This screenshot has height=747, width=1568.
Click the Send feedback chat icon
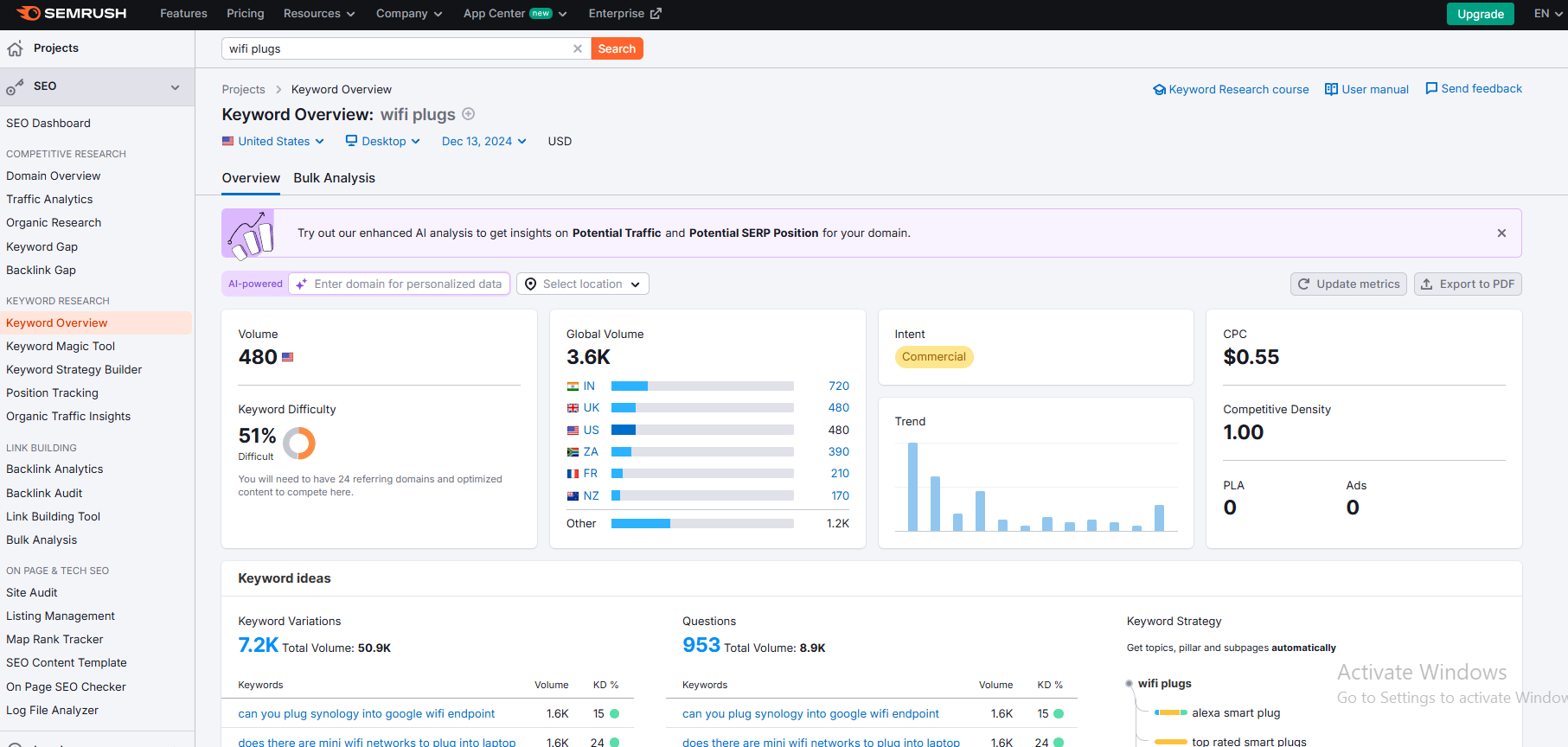[x=1431, y=88]
